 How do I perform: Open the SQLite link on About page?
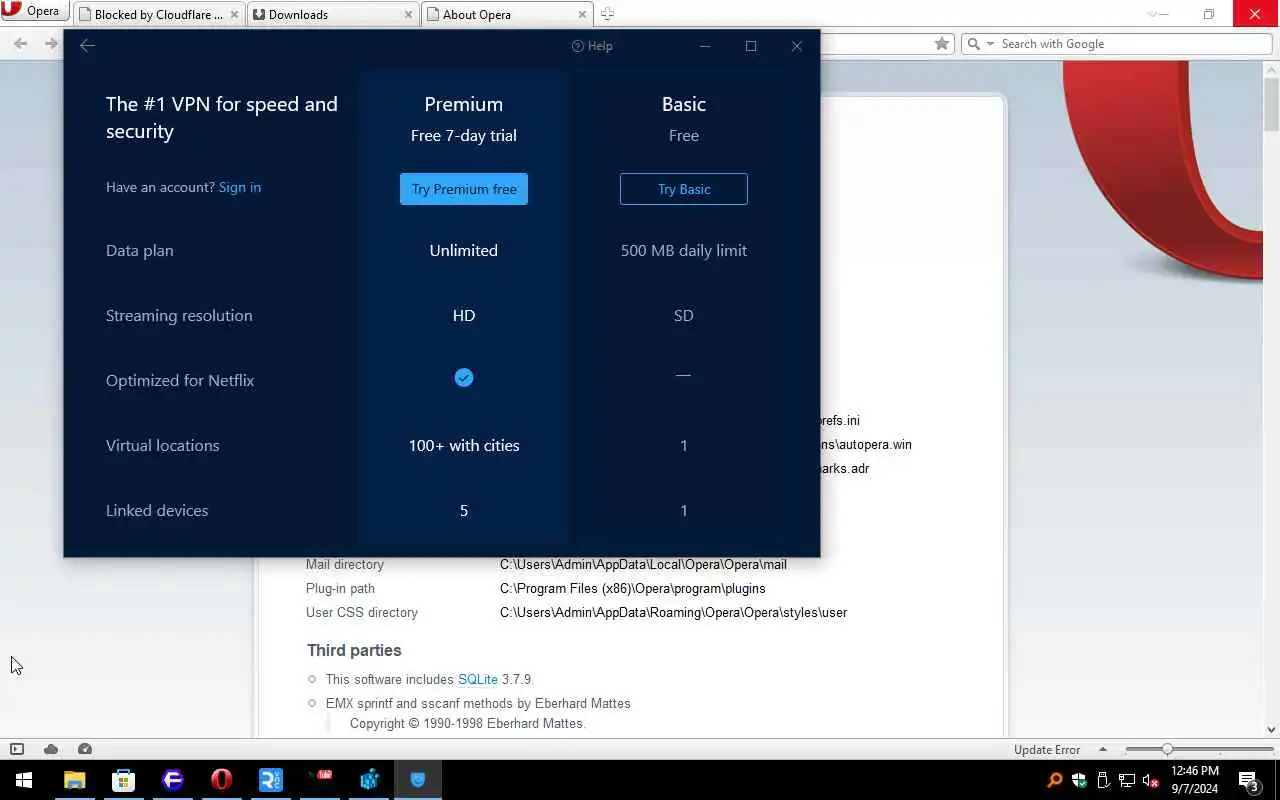coord(478,679)
